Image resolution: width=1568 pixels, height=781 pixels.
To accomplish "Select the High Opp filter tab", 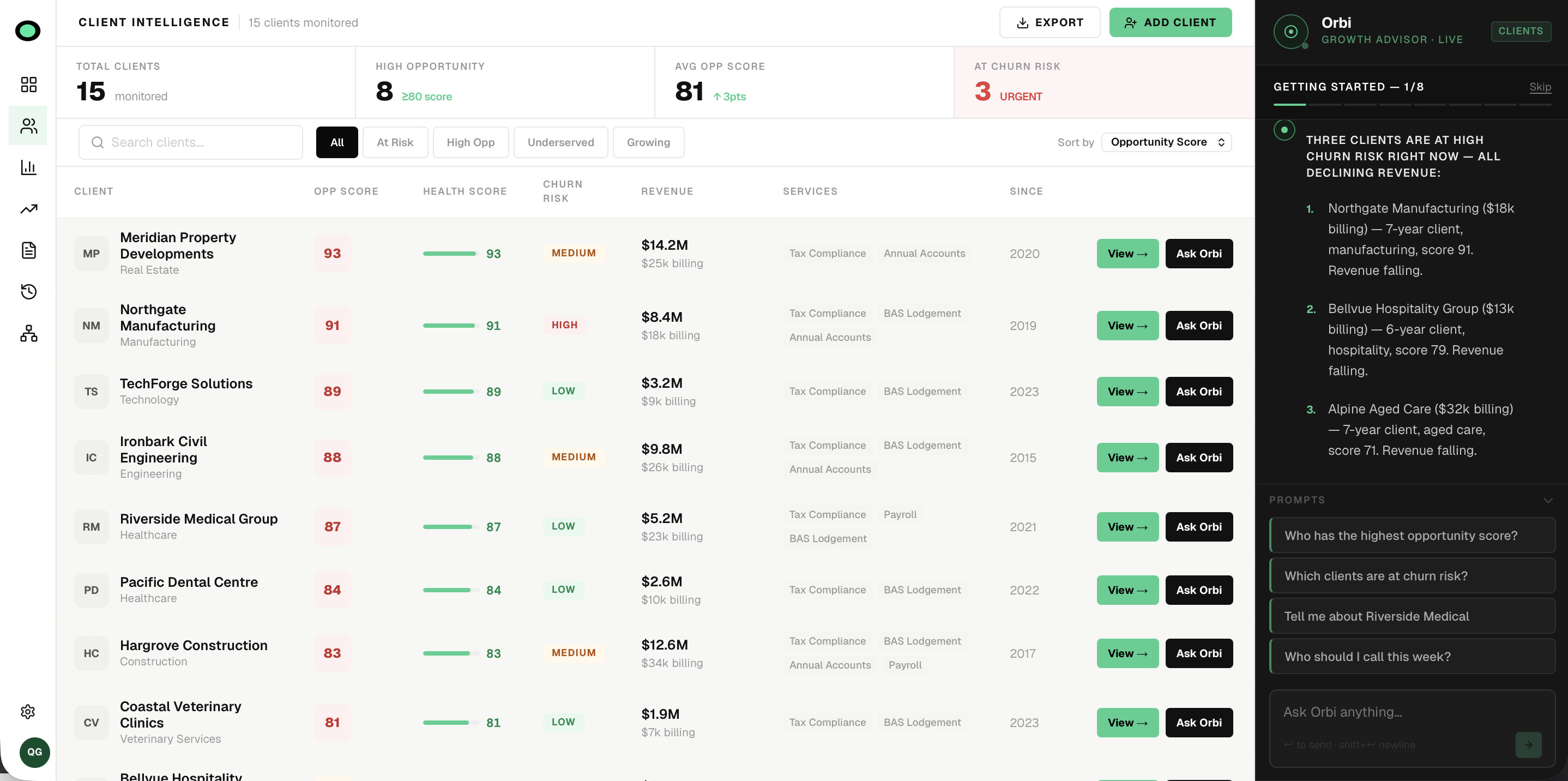I will [471, 142].
